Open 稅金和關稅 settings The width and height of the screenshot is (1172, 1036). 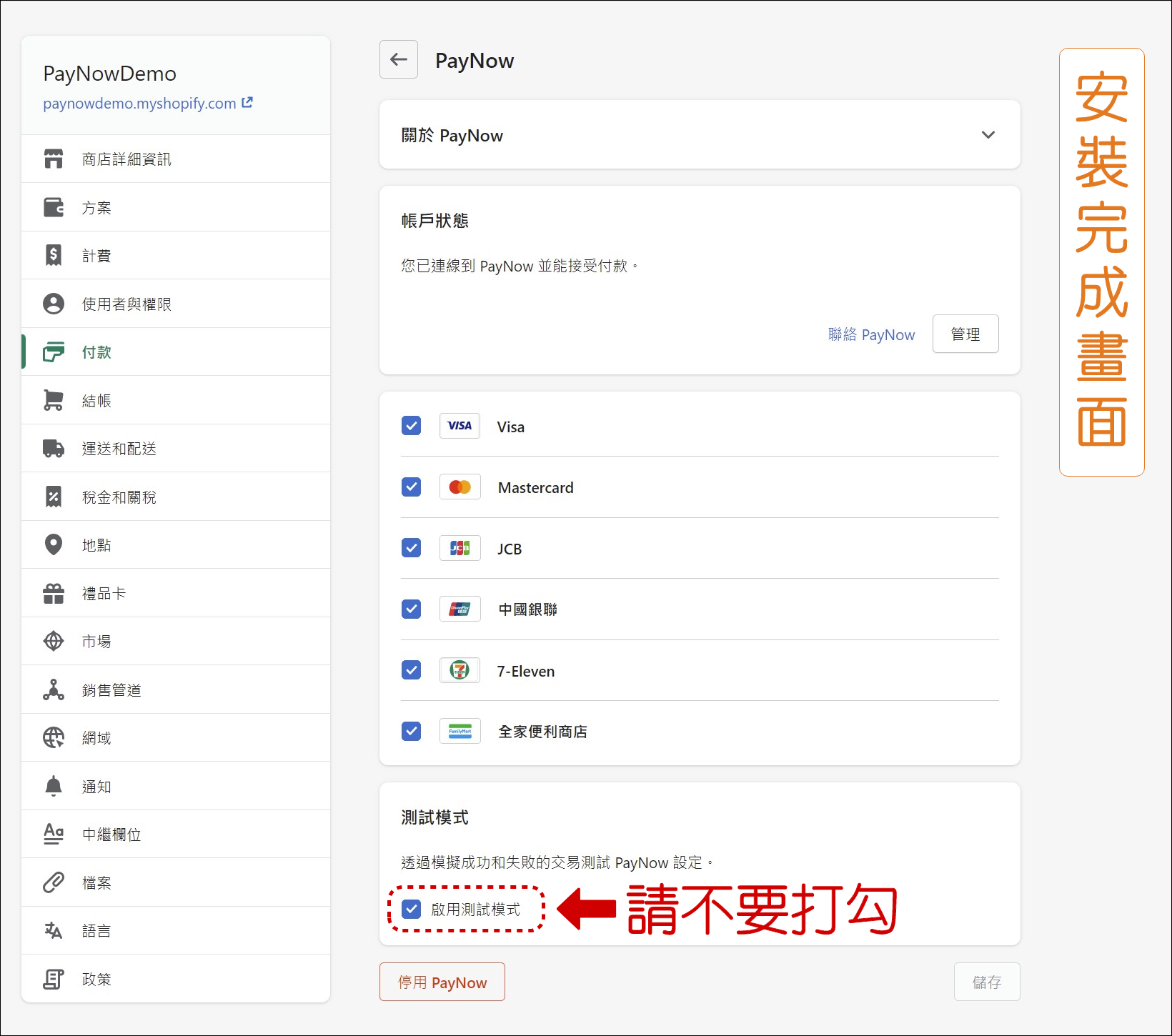176,497
